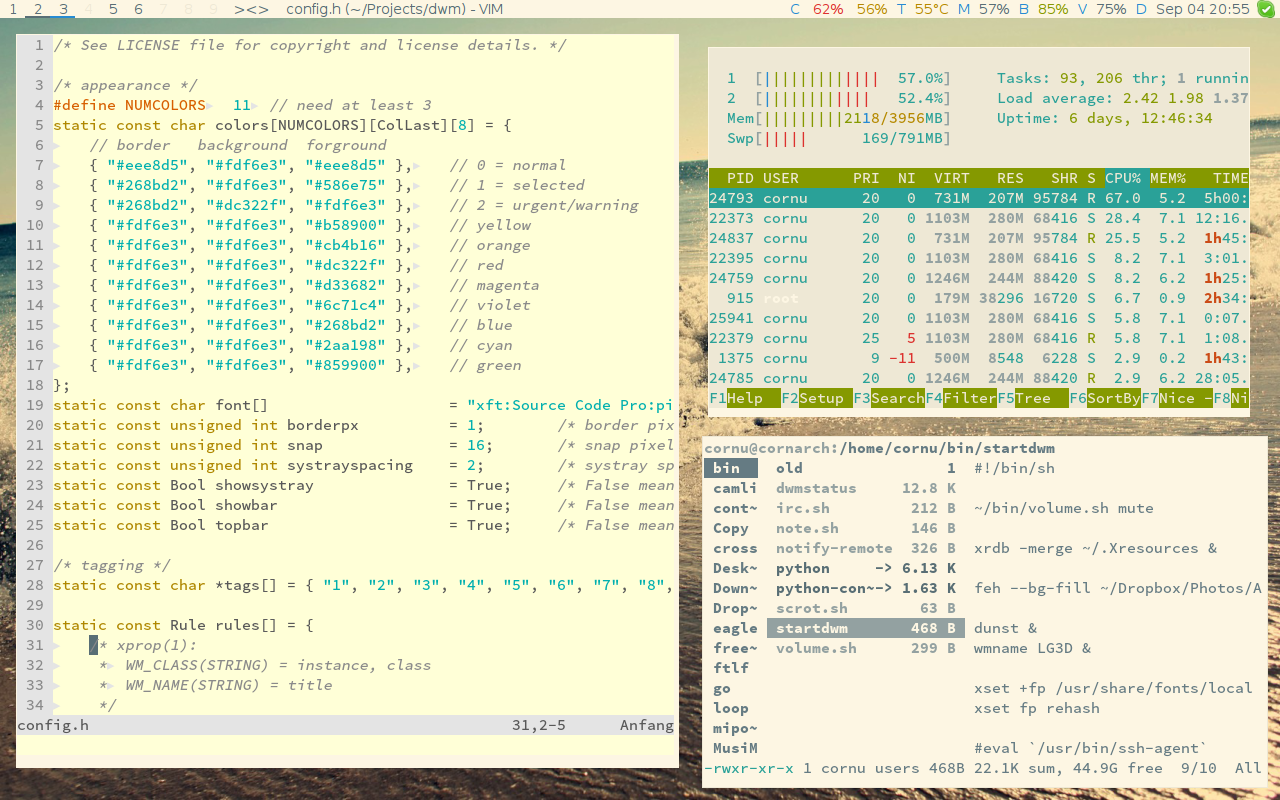Select the loop directory in ranger
This screenshot has width=1280, height=800.
[731, 708]
